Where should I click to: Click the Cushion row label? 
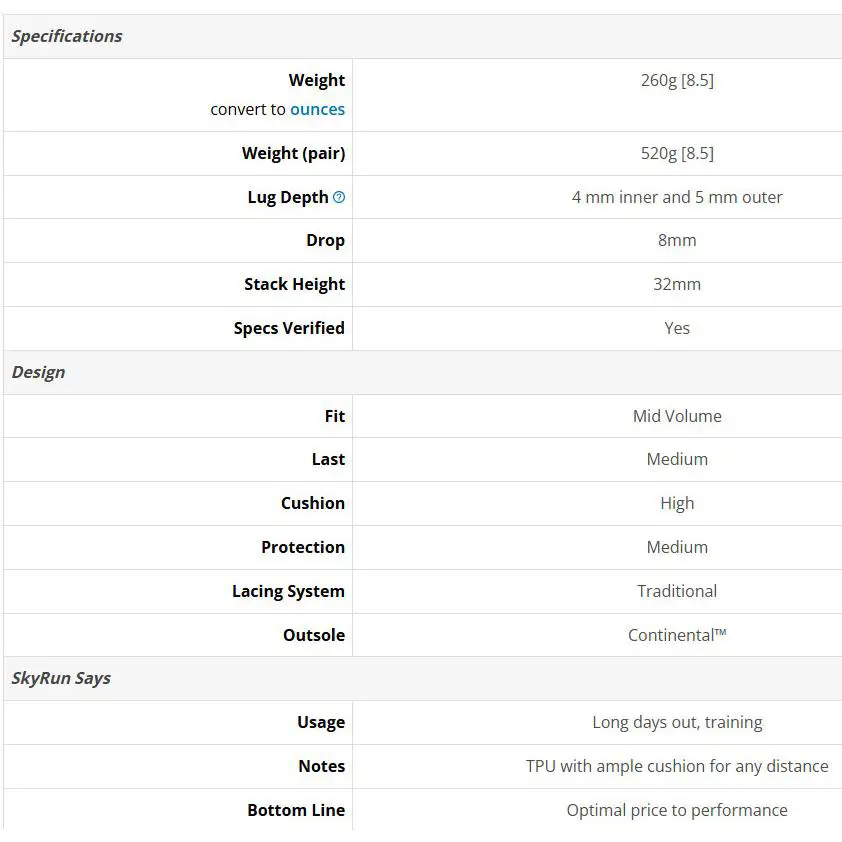point(312,503)
